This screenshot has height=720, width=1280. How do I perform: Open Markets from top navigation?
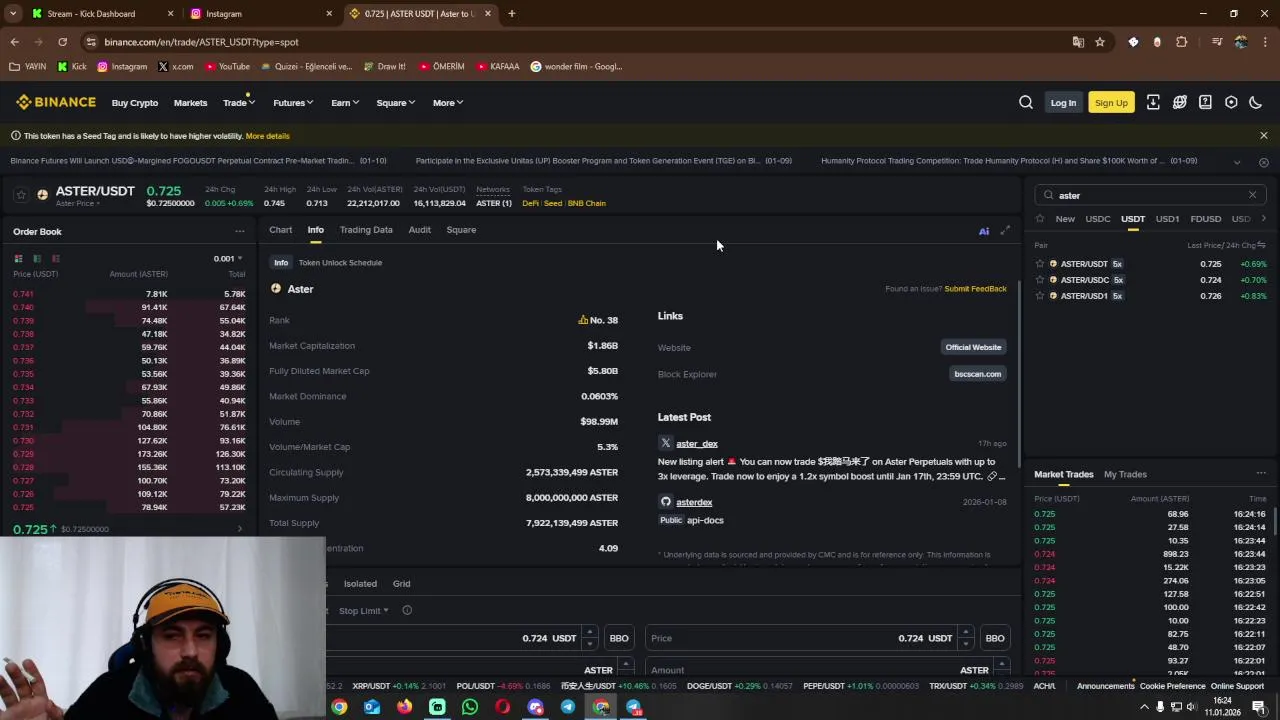coord(190,103)
